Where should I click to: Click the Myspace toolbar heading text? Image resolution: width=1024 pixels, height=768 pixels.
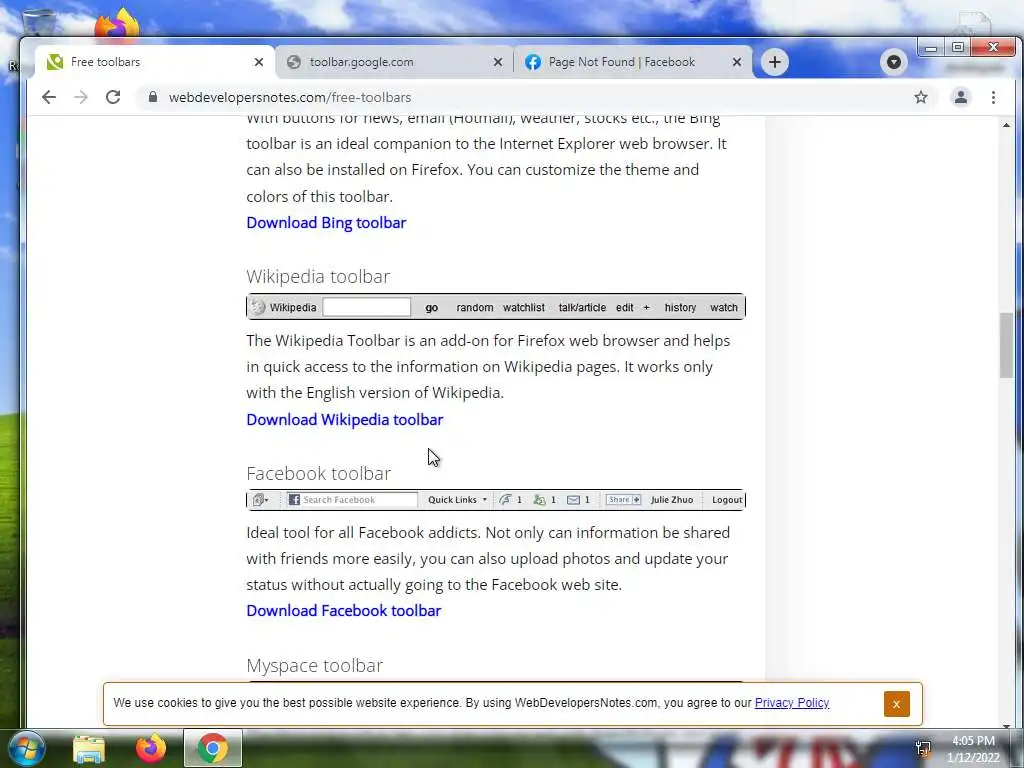tap(314, 665)
